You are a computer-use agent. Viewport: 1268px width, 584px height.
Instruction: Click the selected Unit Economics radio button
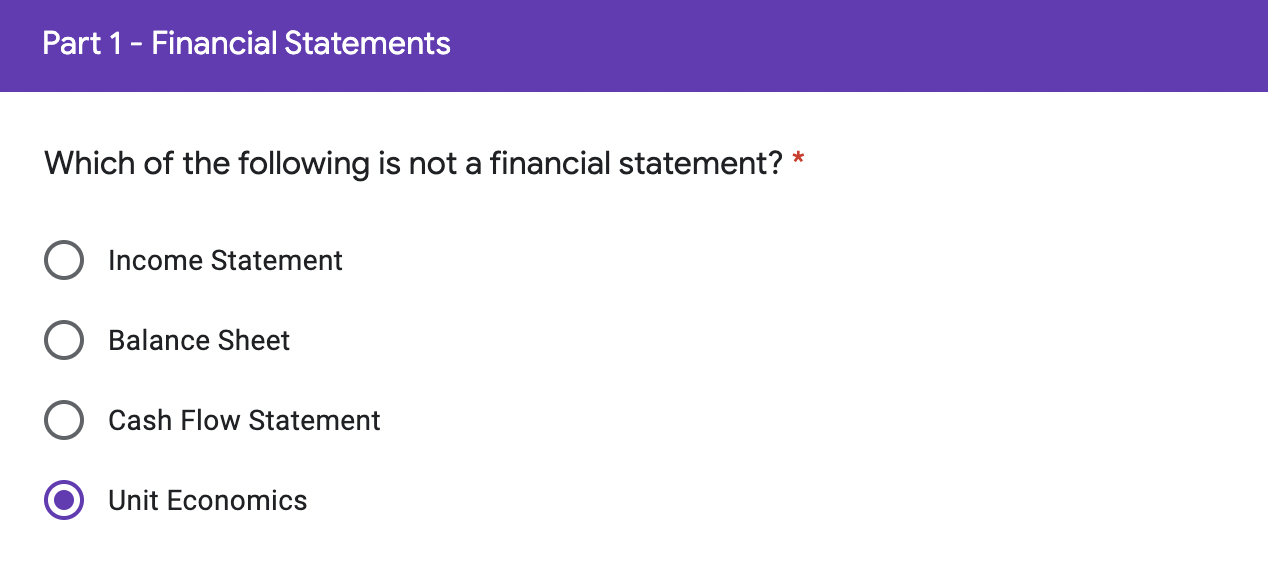coord(64,501)
